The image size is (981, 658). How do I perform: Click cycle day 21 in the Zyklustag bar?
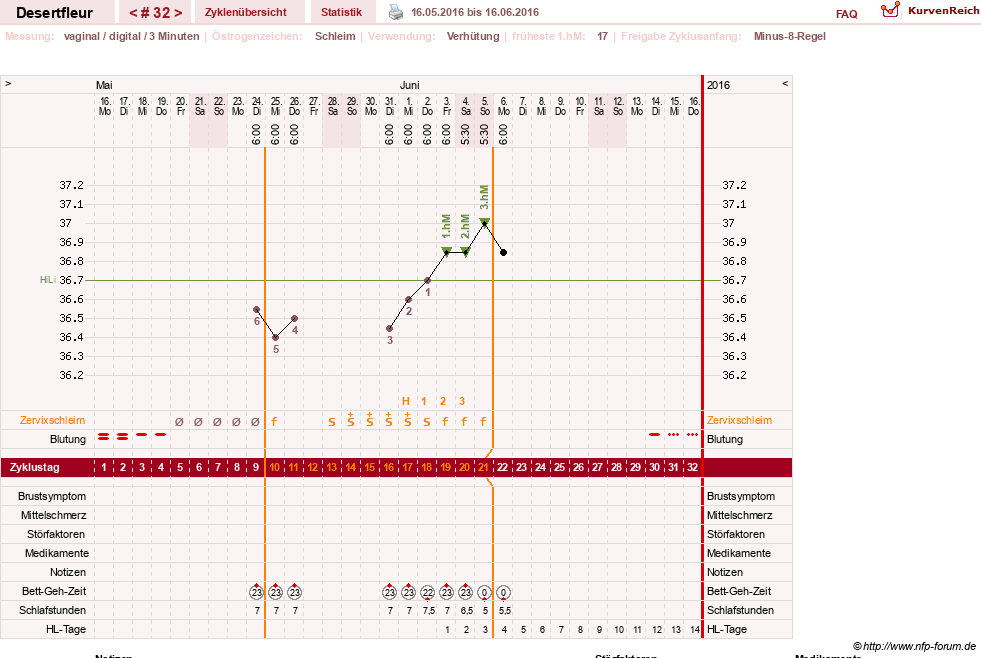point(483,467)
